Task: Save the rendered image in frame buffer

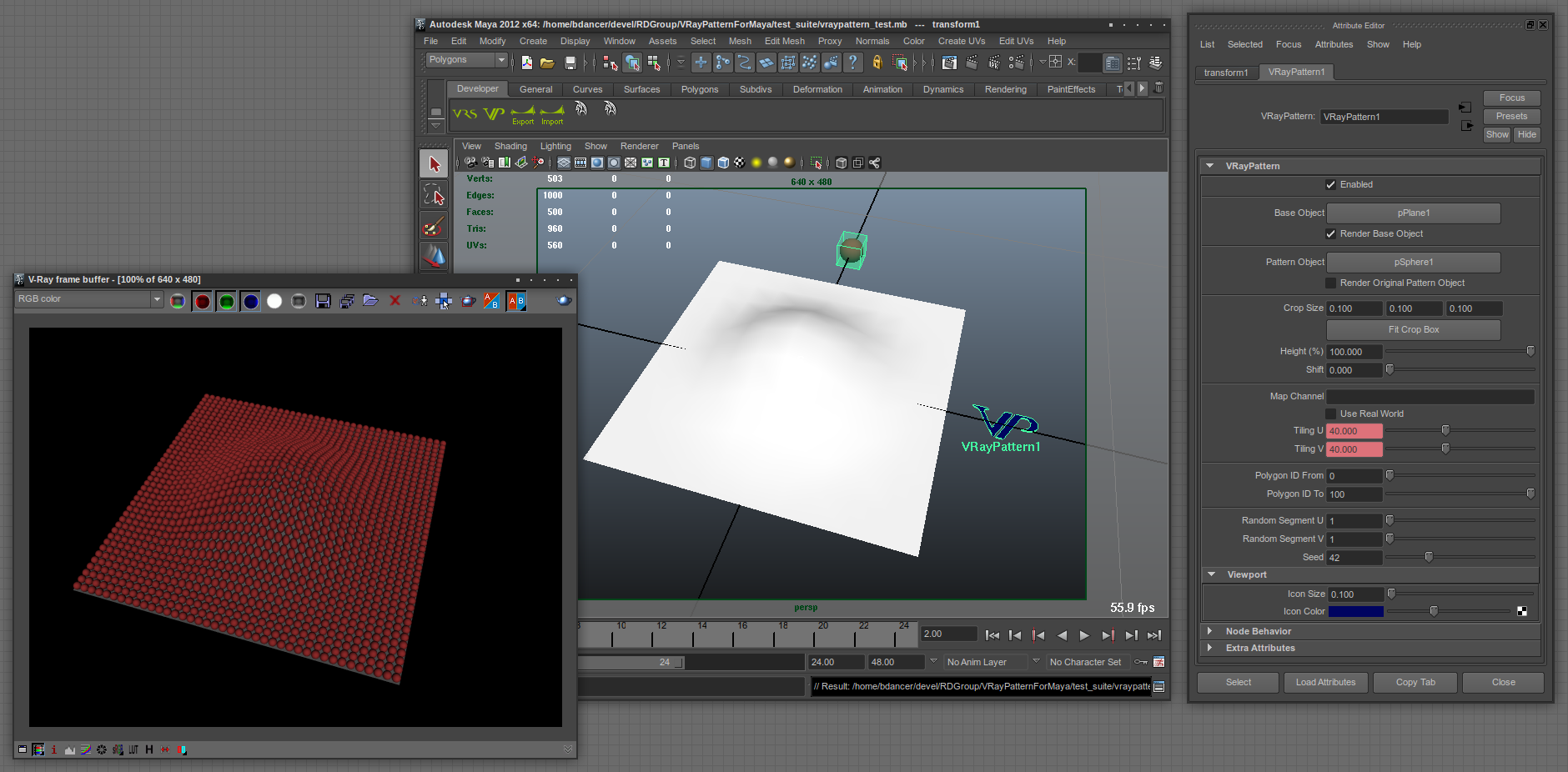Action: pyautogui.click(x=323, y=301)
